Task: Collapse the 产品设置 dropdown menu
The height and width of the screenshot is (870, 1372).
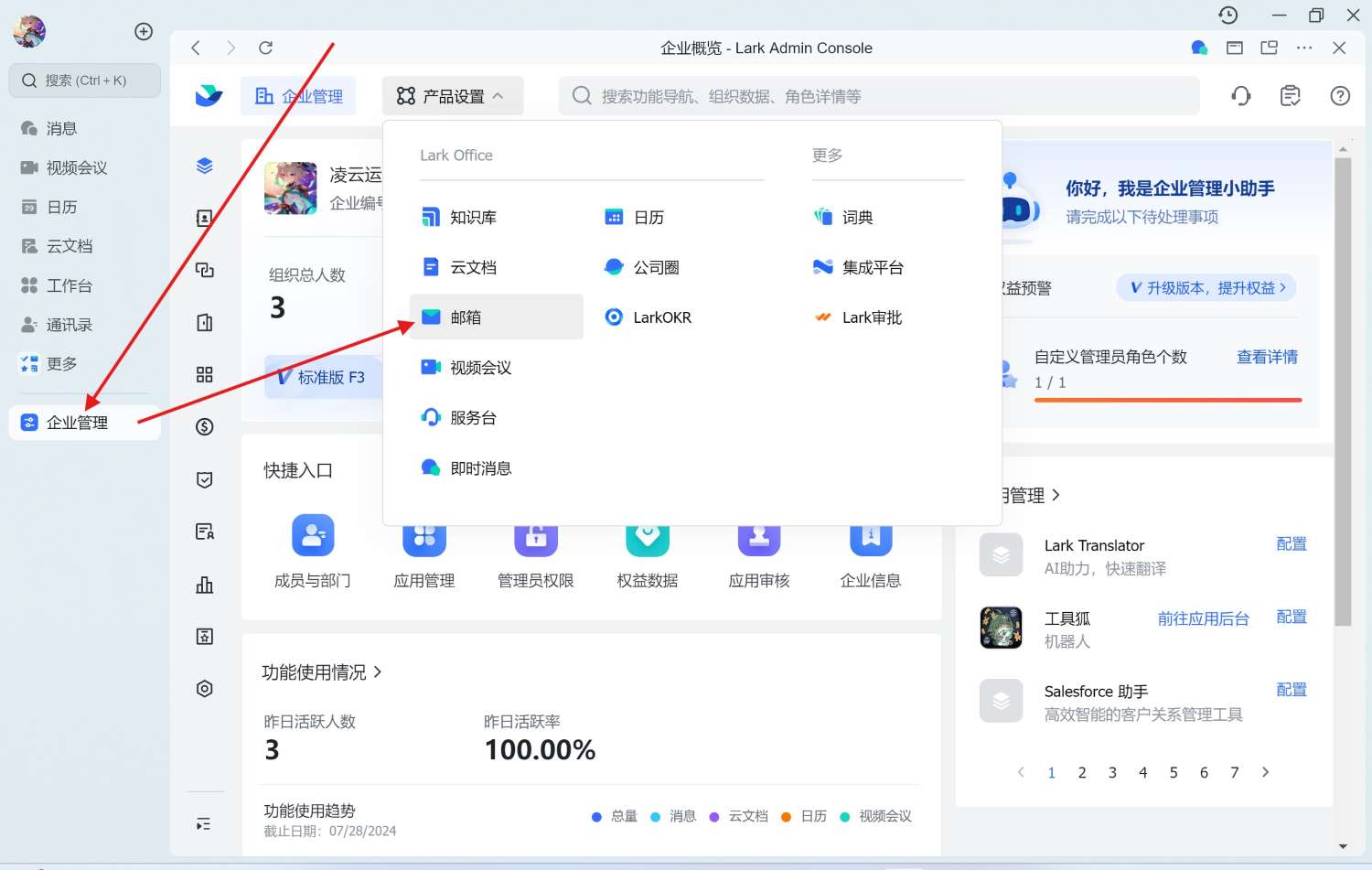Action: [452, 96]
